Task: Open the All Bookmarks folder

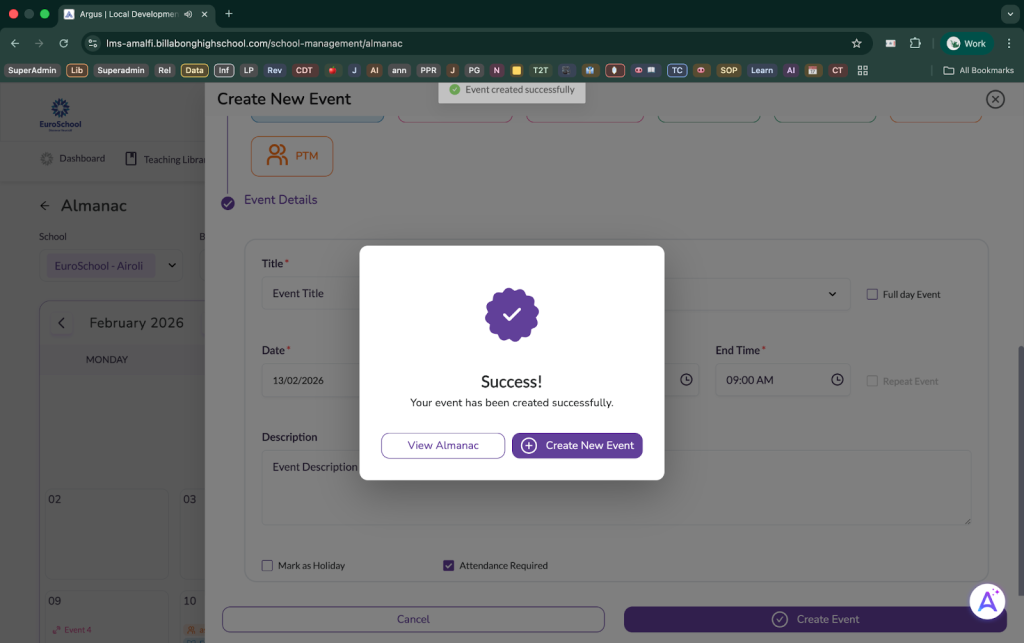Action: coord(978,70)
